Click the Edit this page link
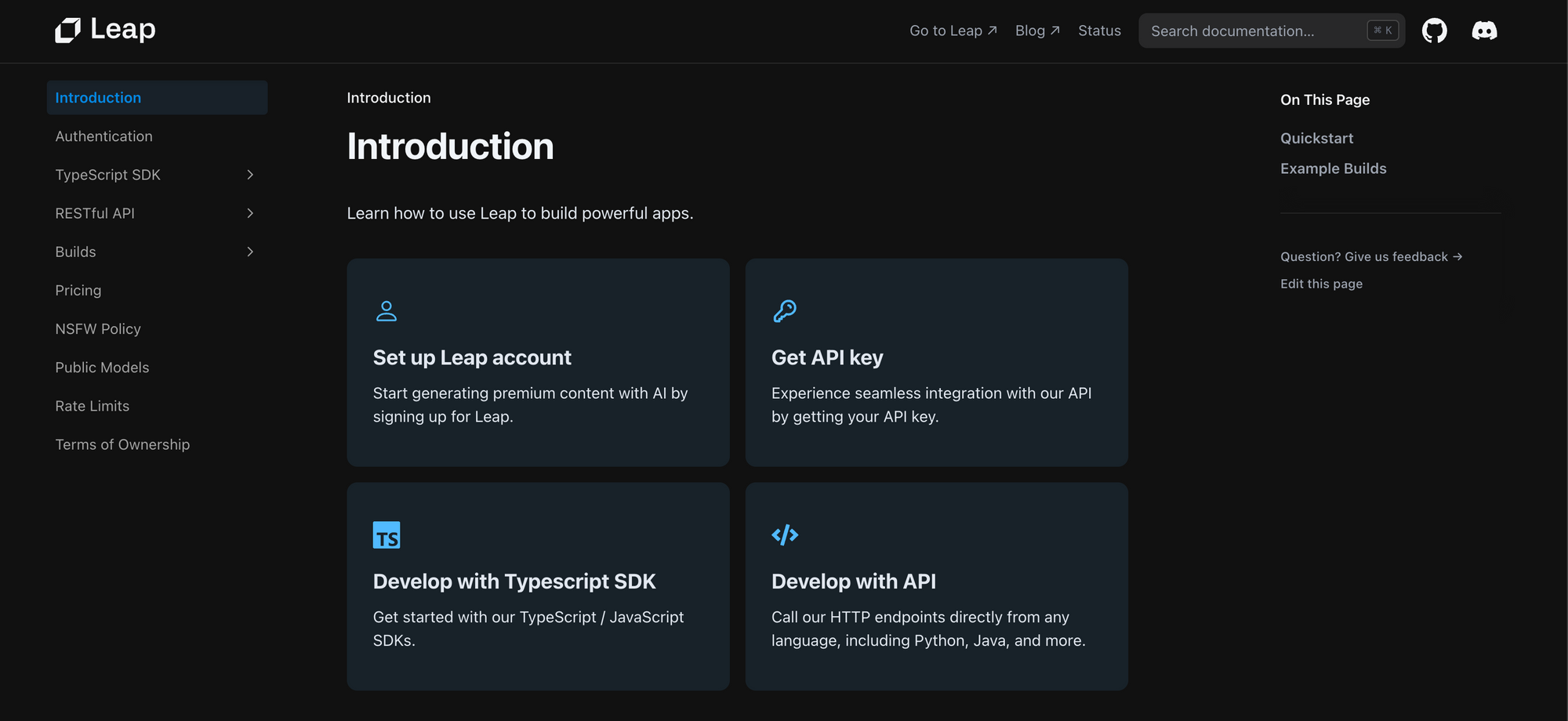Viewport: 1568px width, 721px height. point(1321,284)
